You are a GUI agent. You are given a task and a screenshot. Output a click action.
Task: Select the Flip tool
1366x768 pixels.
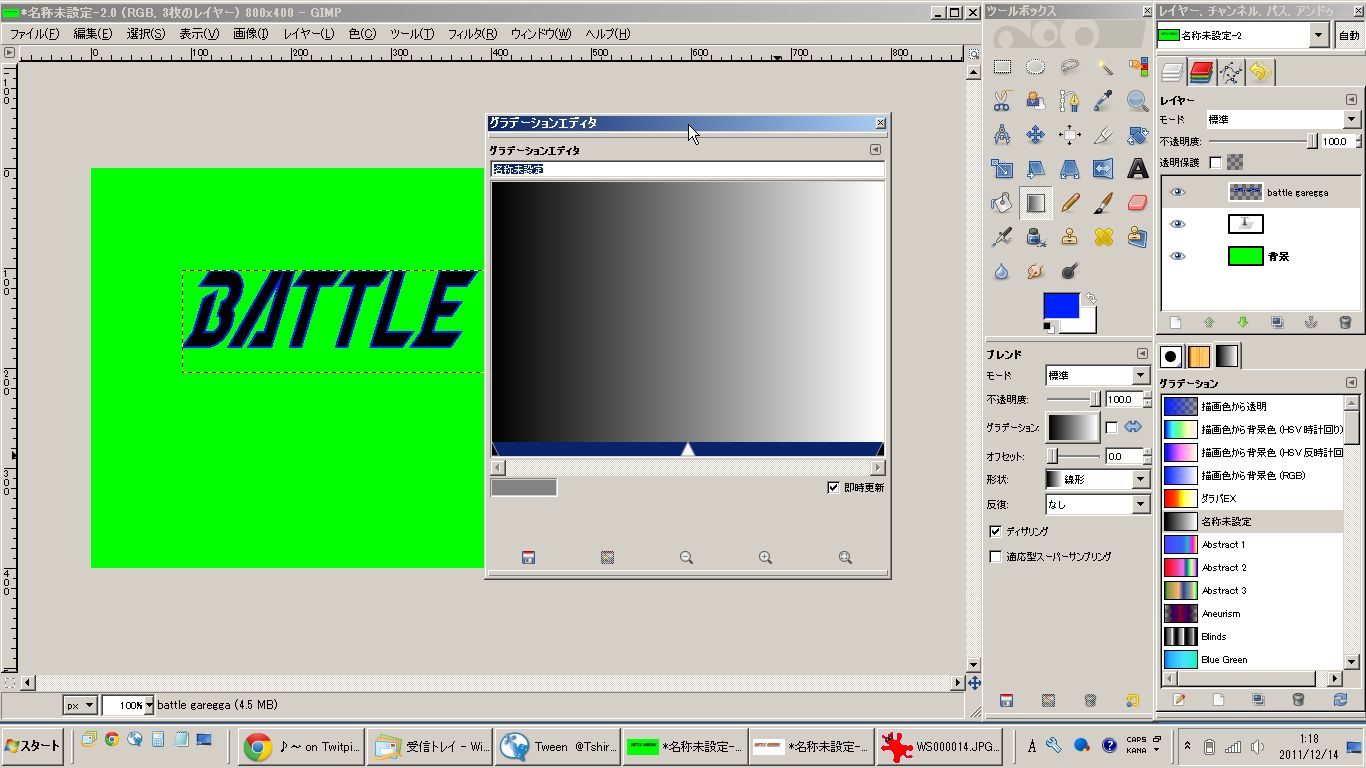(x=1104, y=169)
